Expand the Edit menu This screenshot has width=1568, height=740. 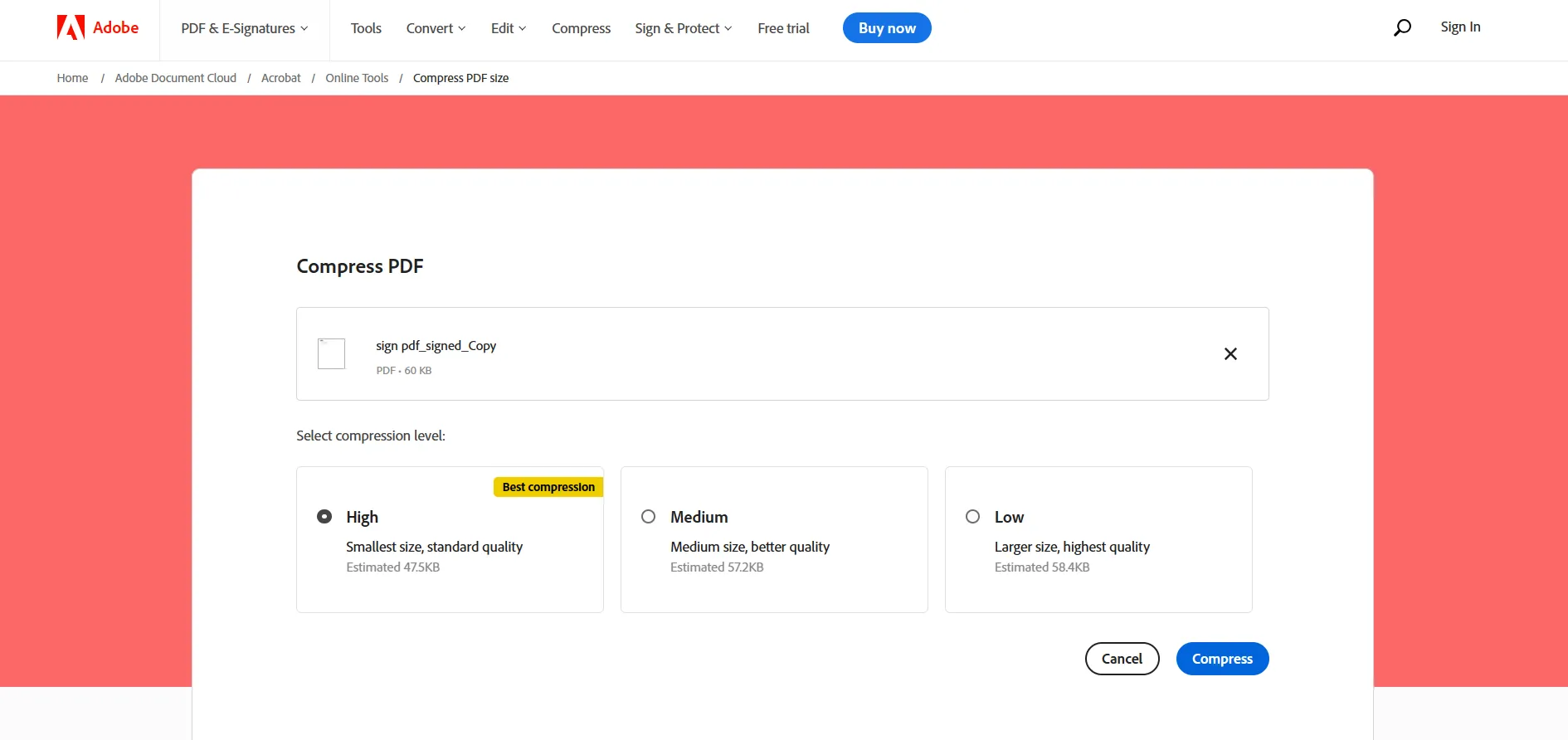pos(509,28)
